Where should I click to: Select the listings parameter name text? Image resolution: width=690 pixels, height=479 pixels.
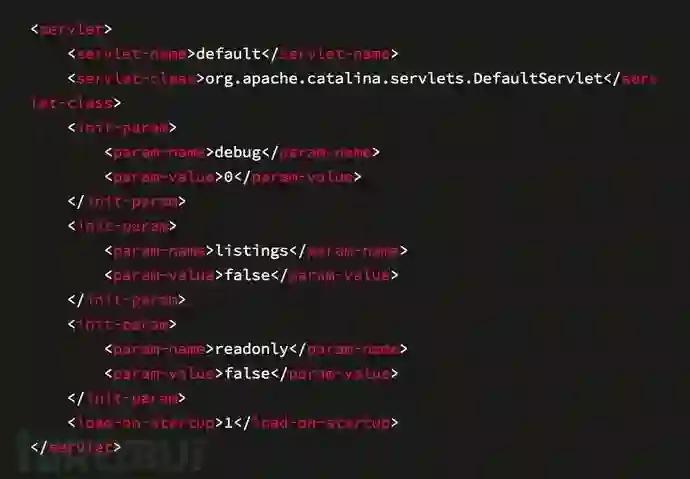(x=252, y=251)
